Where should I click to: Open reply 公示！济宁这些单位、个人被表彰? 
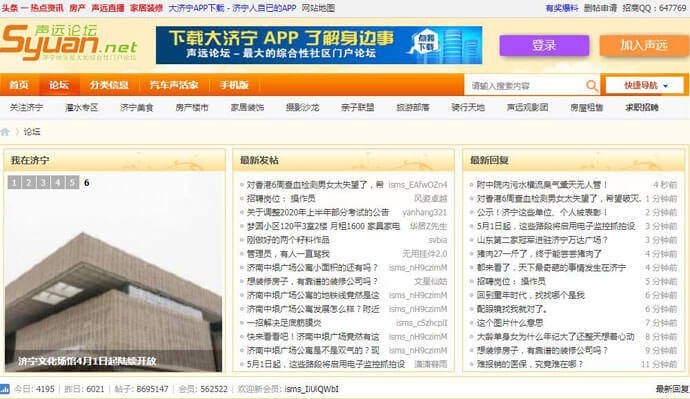pyautogui.click(x=542, y=212)
